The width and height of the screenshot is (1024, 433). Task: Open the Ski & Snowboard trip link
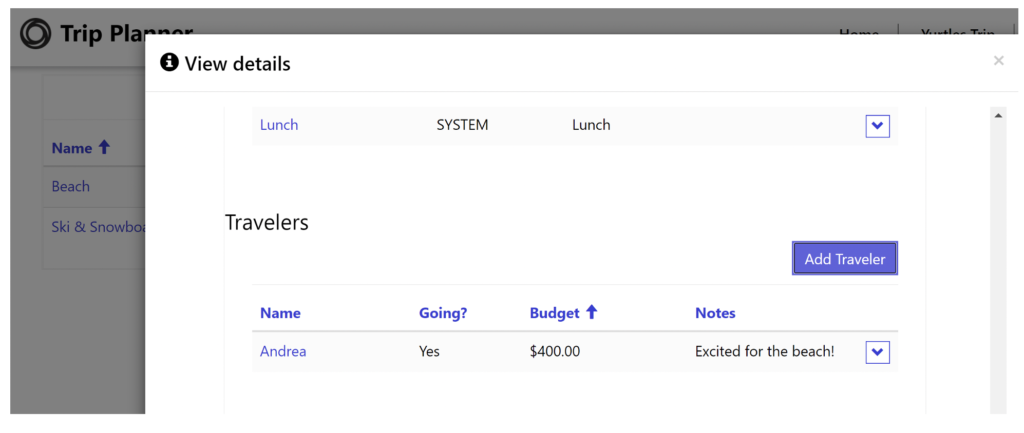[x=98, y=227]
